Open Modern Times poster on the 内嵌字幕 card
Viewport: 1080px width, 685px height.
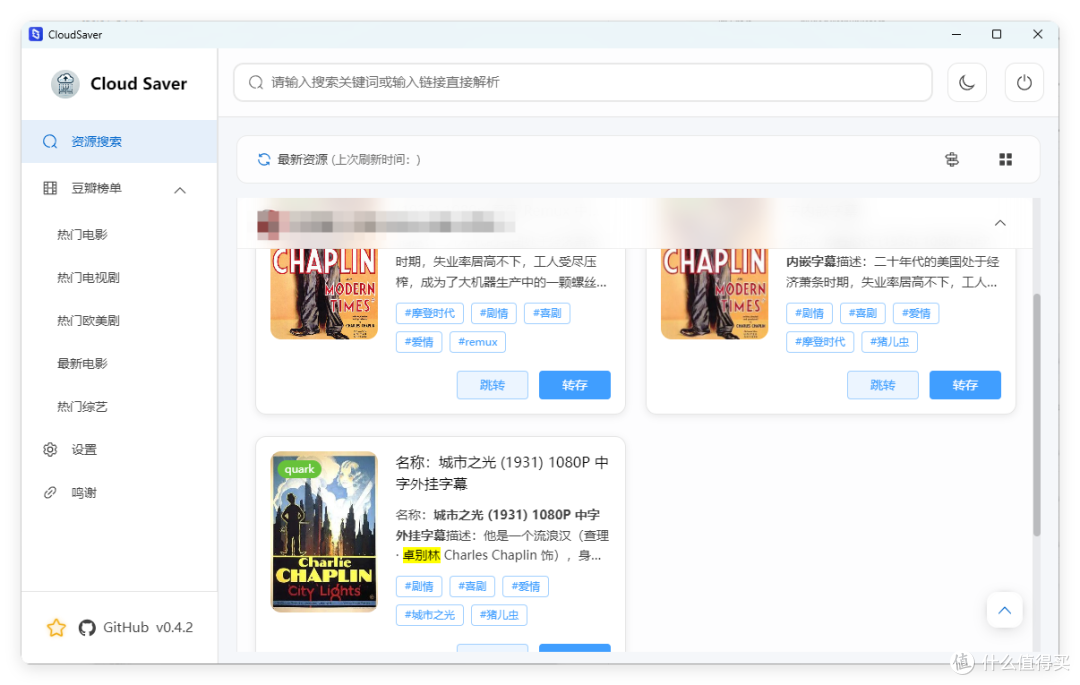[x=715, y=294]
